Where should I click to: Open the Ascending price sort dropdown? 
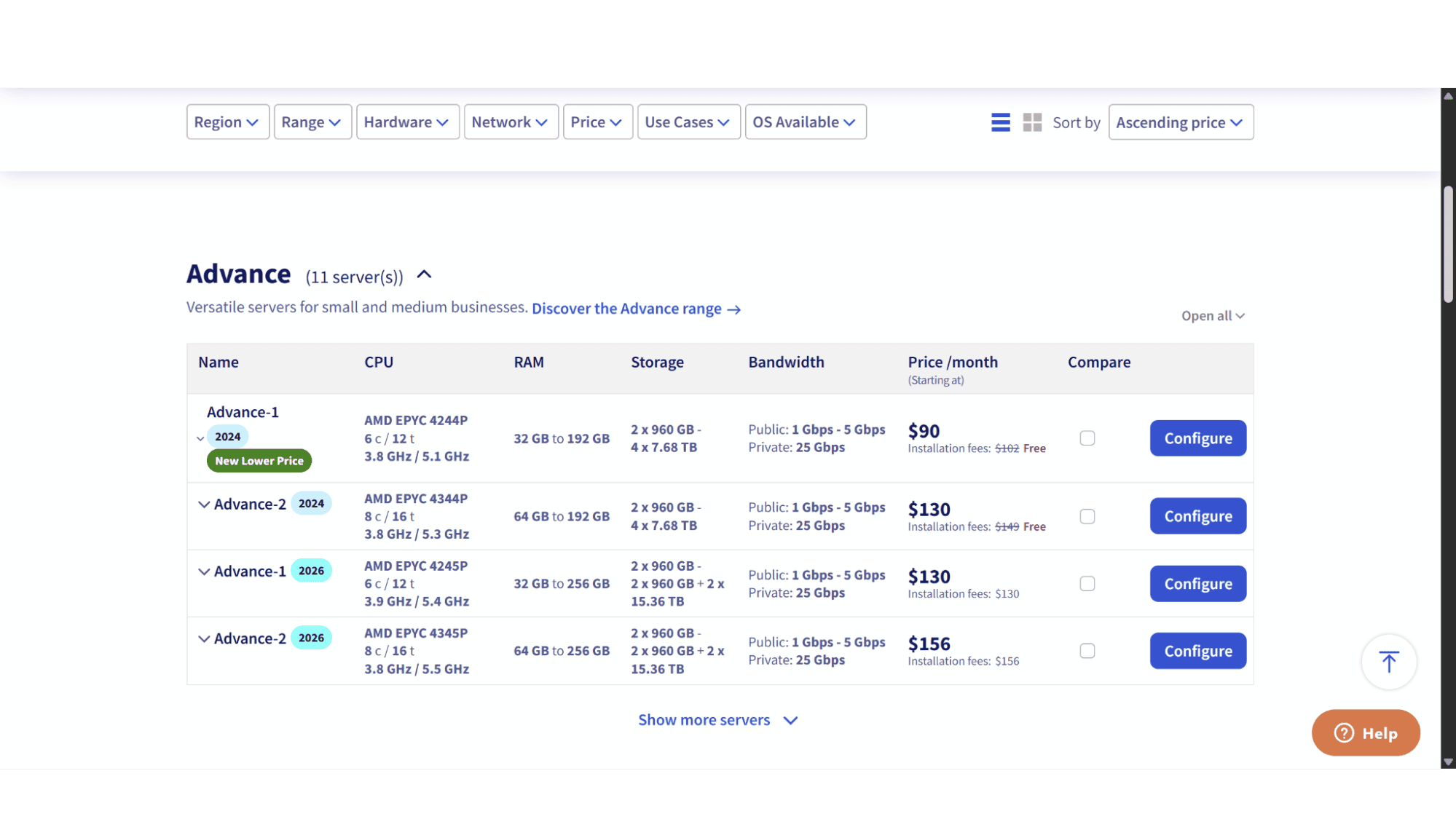(x=1180, y=122)
